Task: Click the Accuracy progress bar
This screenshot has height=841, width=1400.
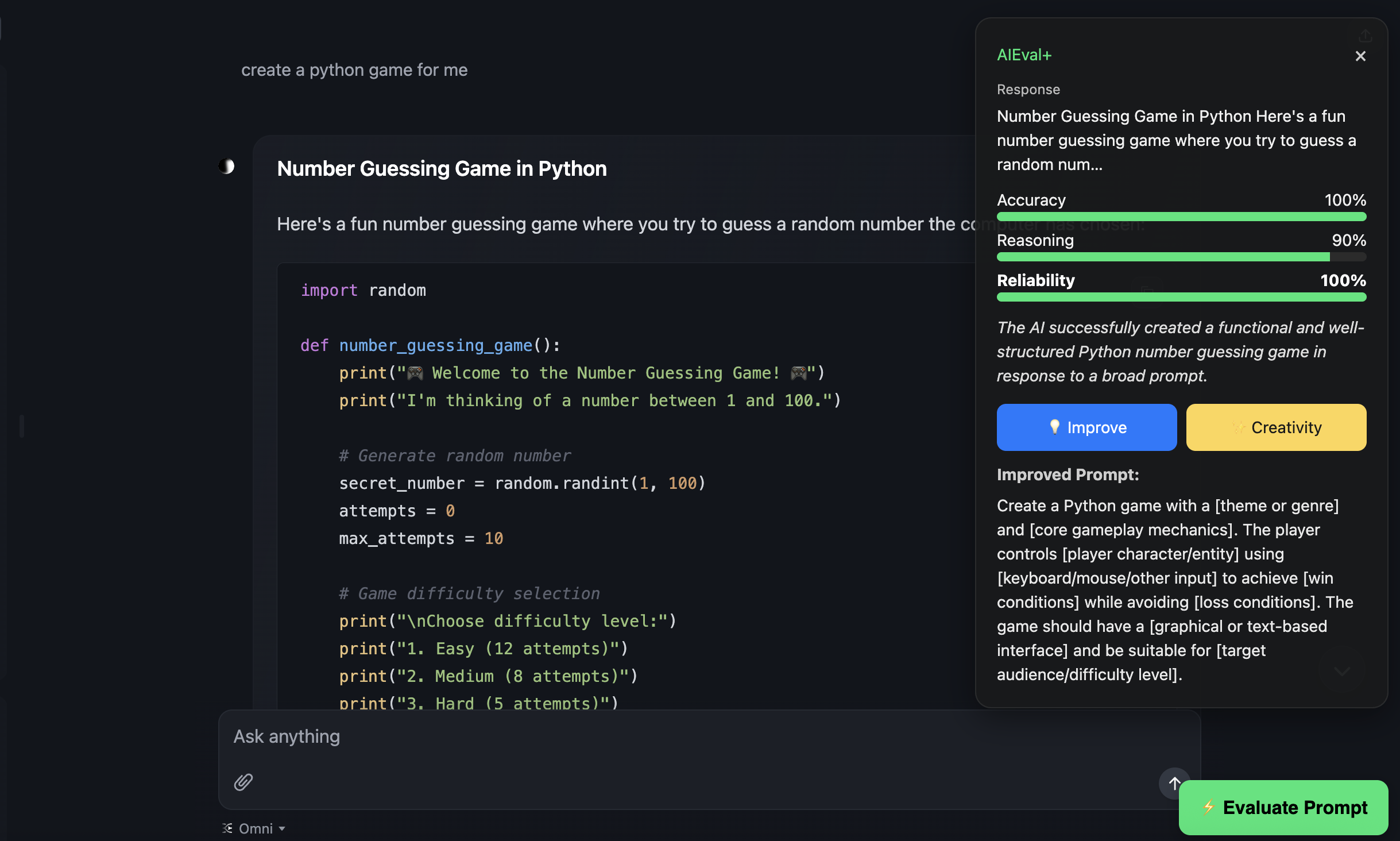Action: coord(1181,217)
